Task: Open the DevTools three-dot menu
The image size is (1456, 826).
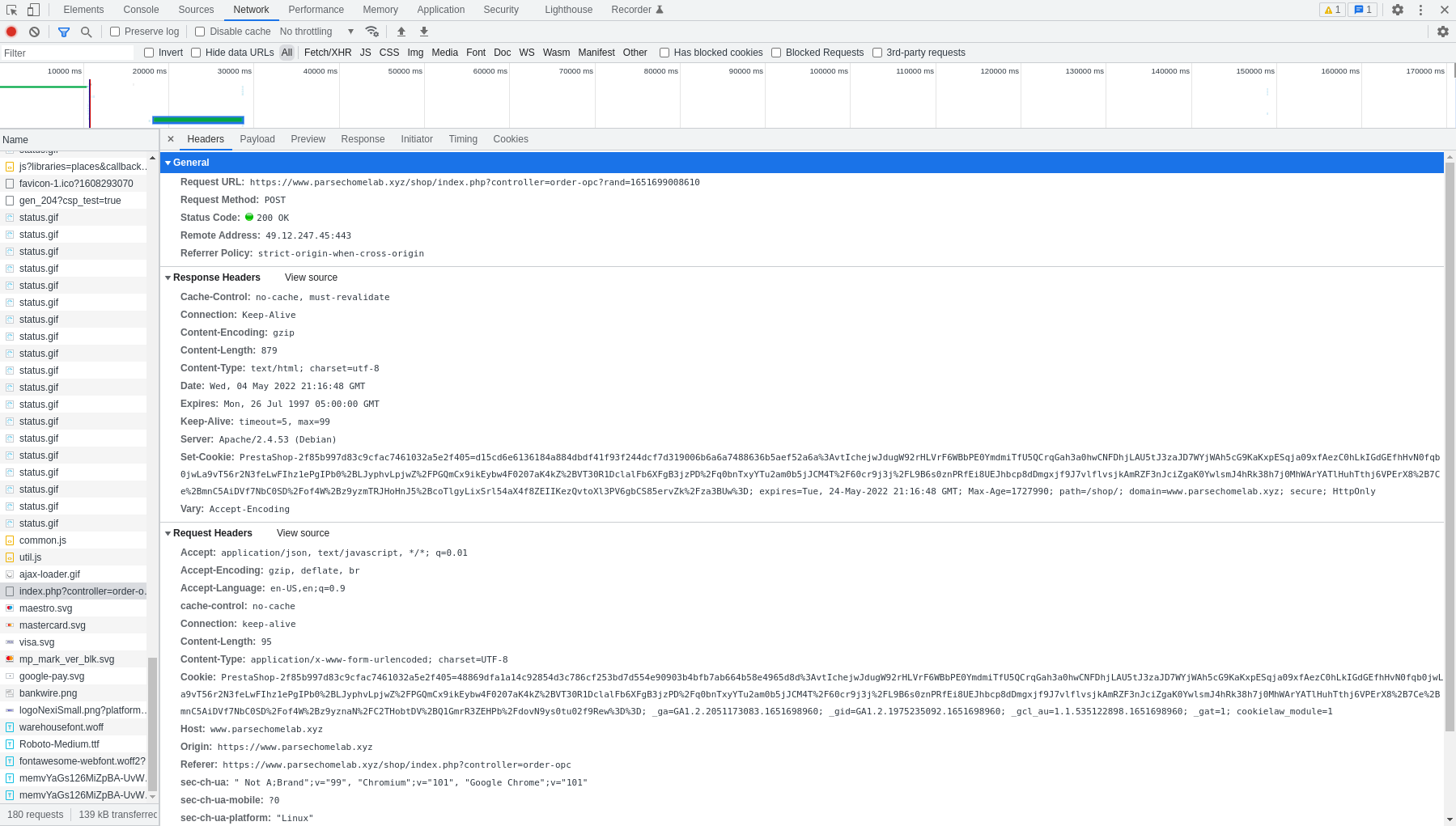Action: click(x=1420, y=10)
